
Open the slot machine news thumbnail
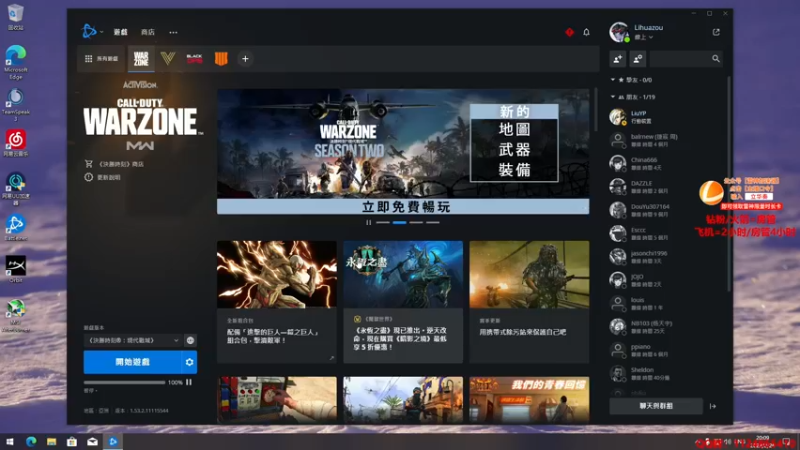point(277,400)
